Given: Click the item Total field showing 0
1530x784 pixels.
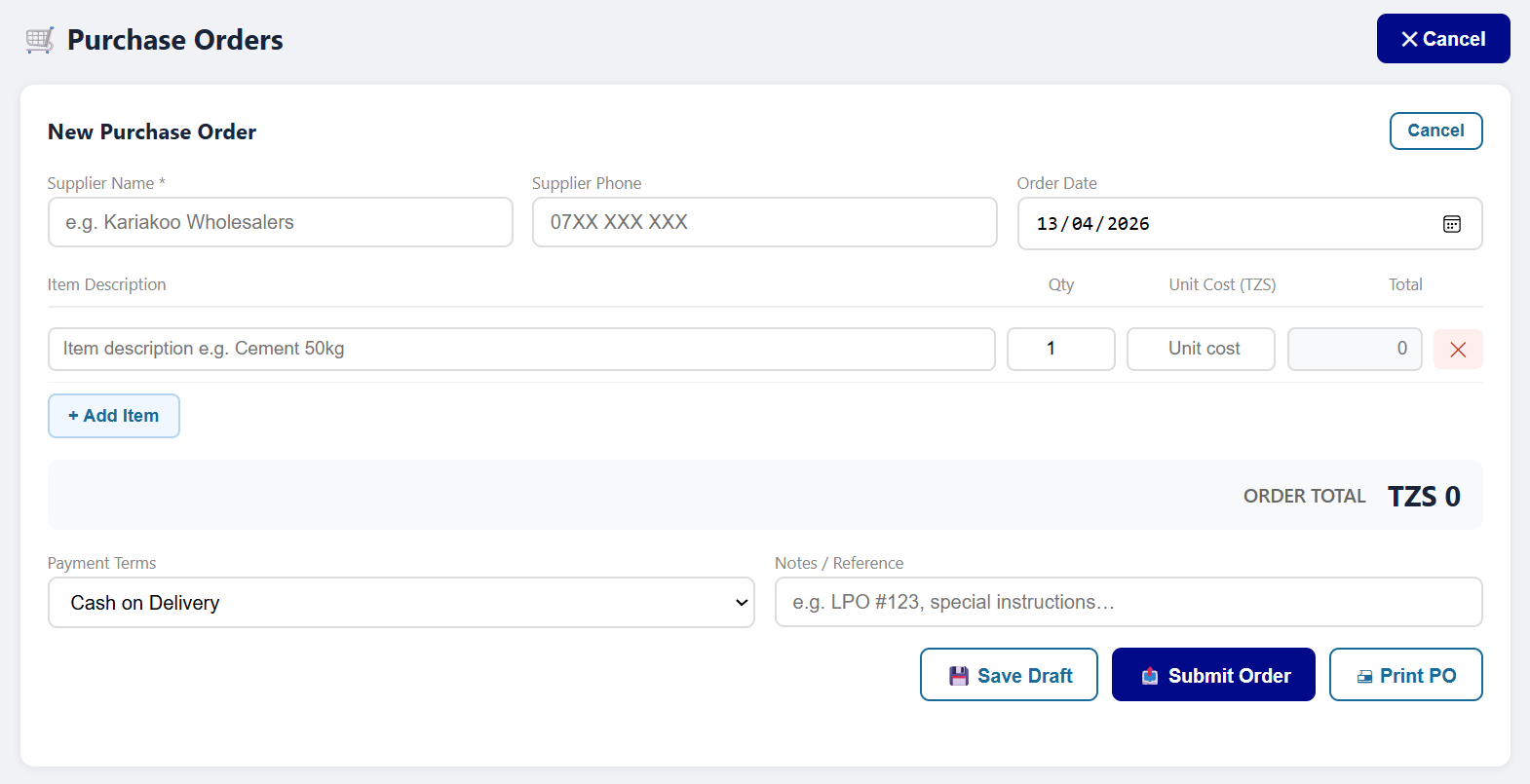Looking at the screenshot, I should coord(1354,349).
